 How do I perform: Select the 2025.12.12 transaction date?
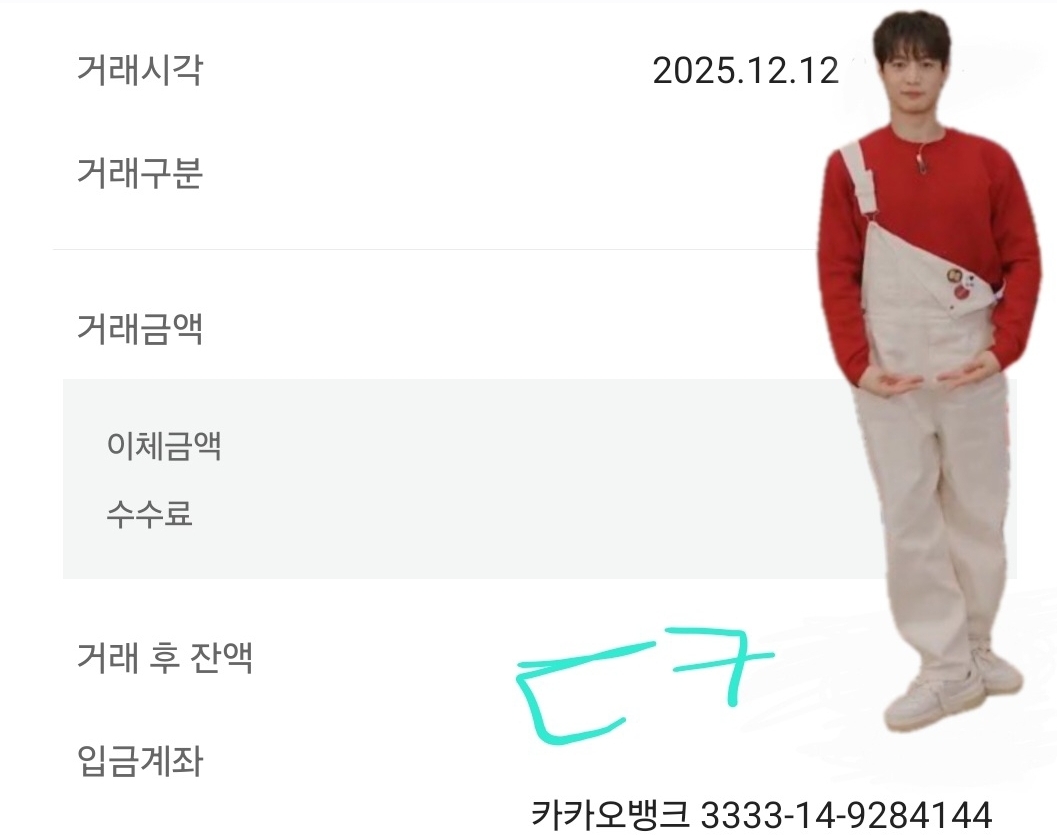point(746,71)
